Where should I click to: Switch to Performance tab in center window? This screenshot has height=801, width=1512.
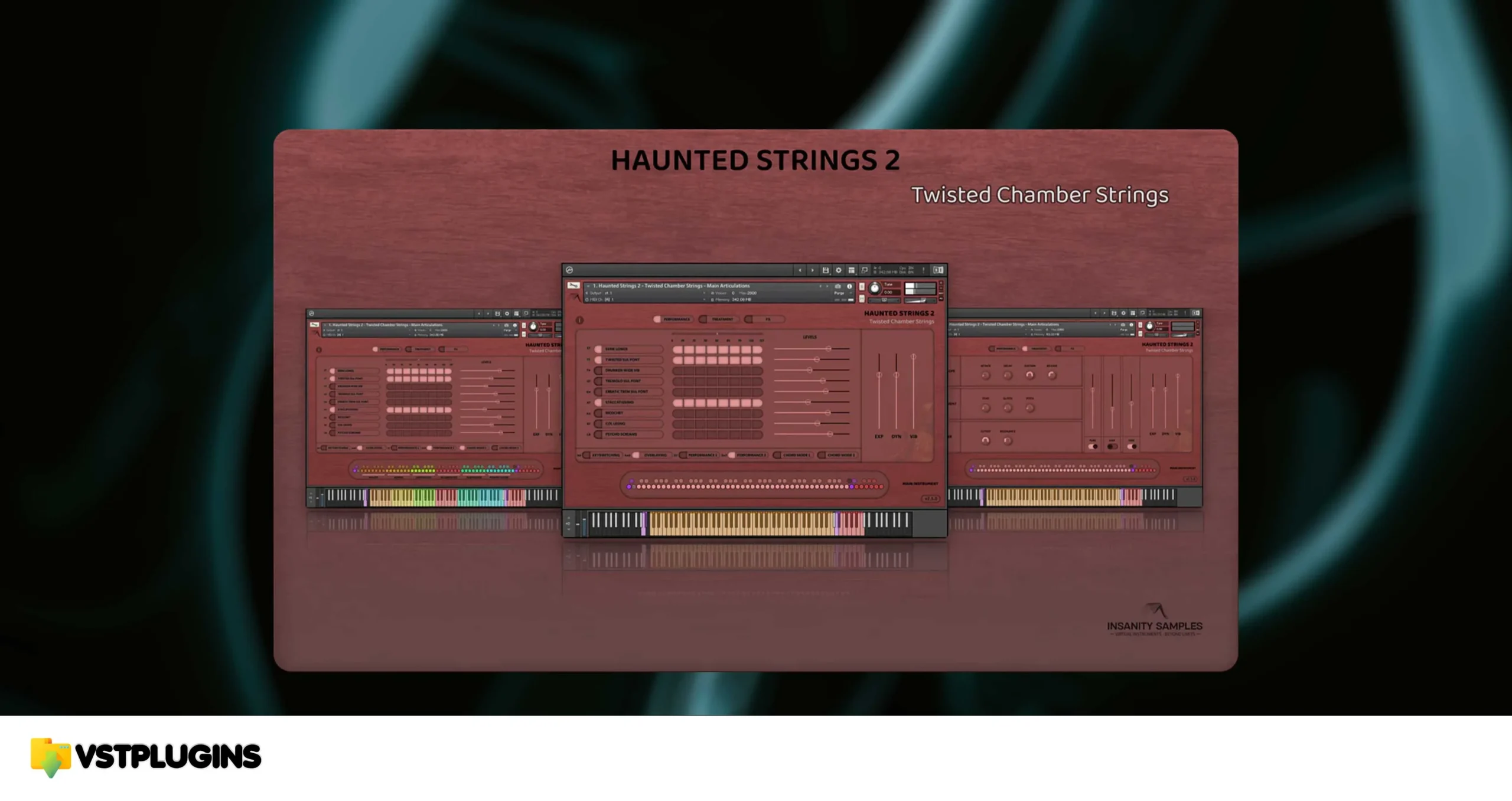[673, 319]
